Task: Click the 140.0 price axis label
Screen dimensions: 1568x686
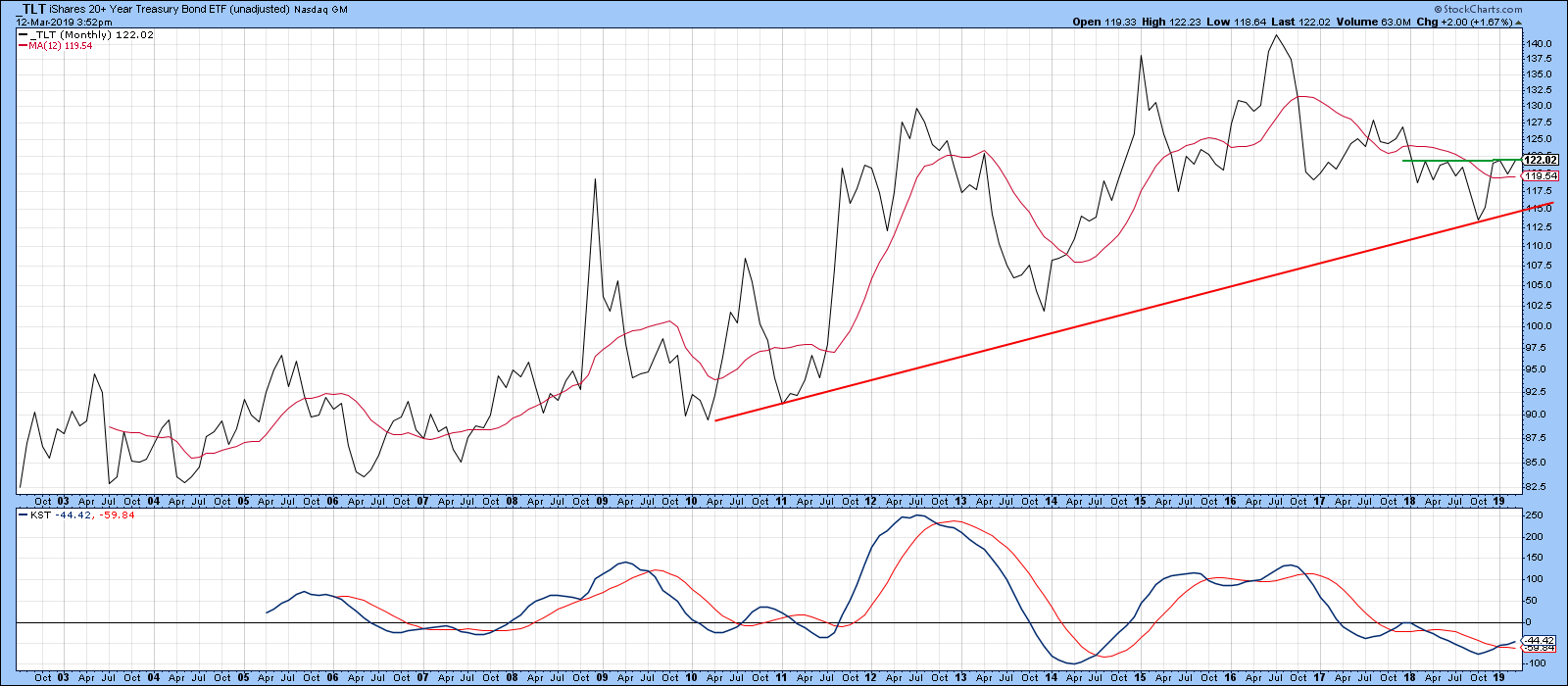Action: 1537,44
